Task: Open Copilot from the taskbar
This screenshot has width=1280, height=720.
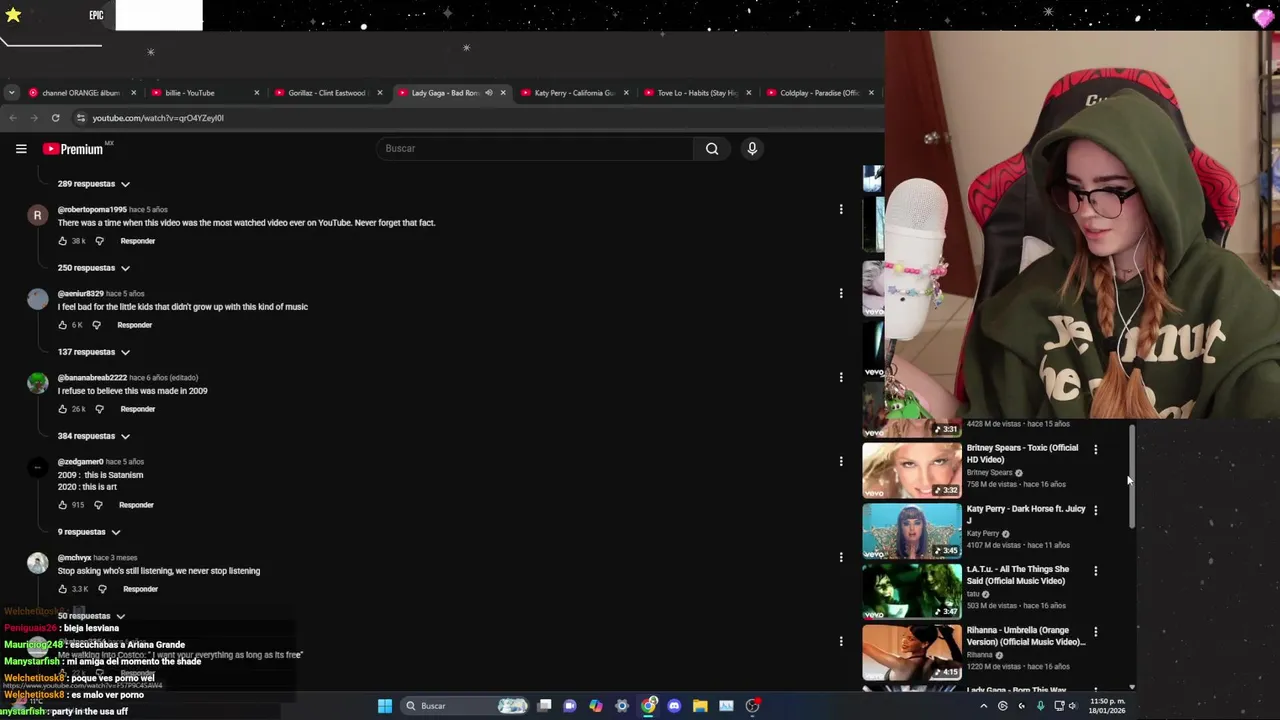Action: coord(596,706)
